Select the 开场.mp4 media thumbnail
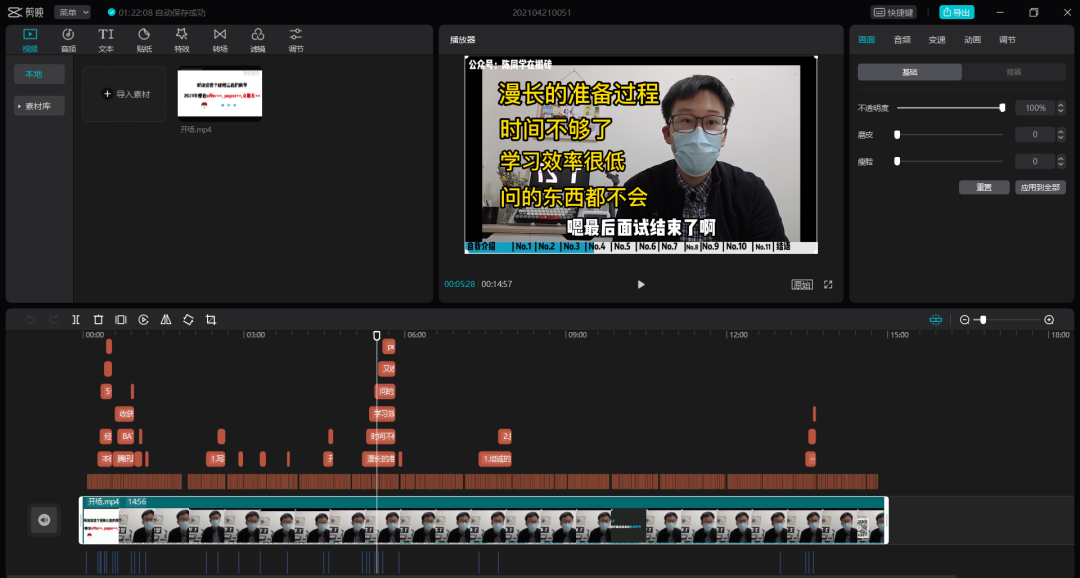This screenshot has height=578, width=1080. 220,94
